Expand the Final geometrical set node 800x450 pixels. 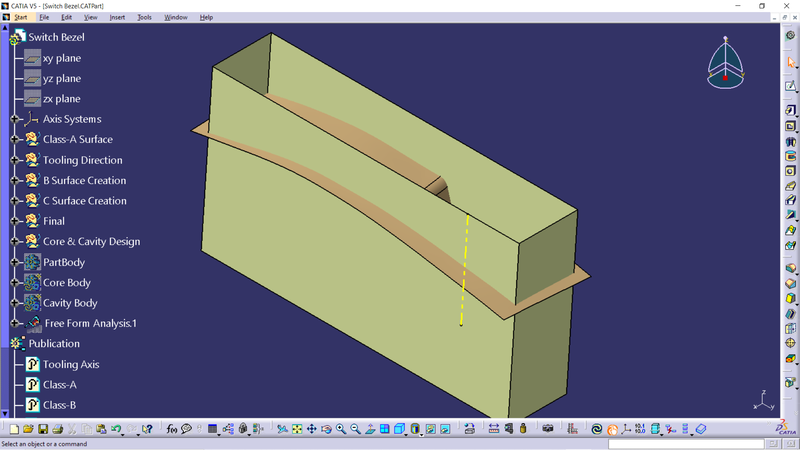click(x=15, y=221)
